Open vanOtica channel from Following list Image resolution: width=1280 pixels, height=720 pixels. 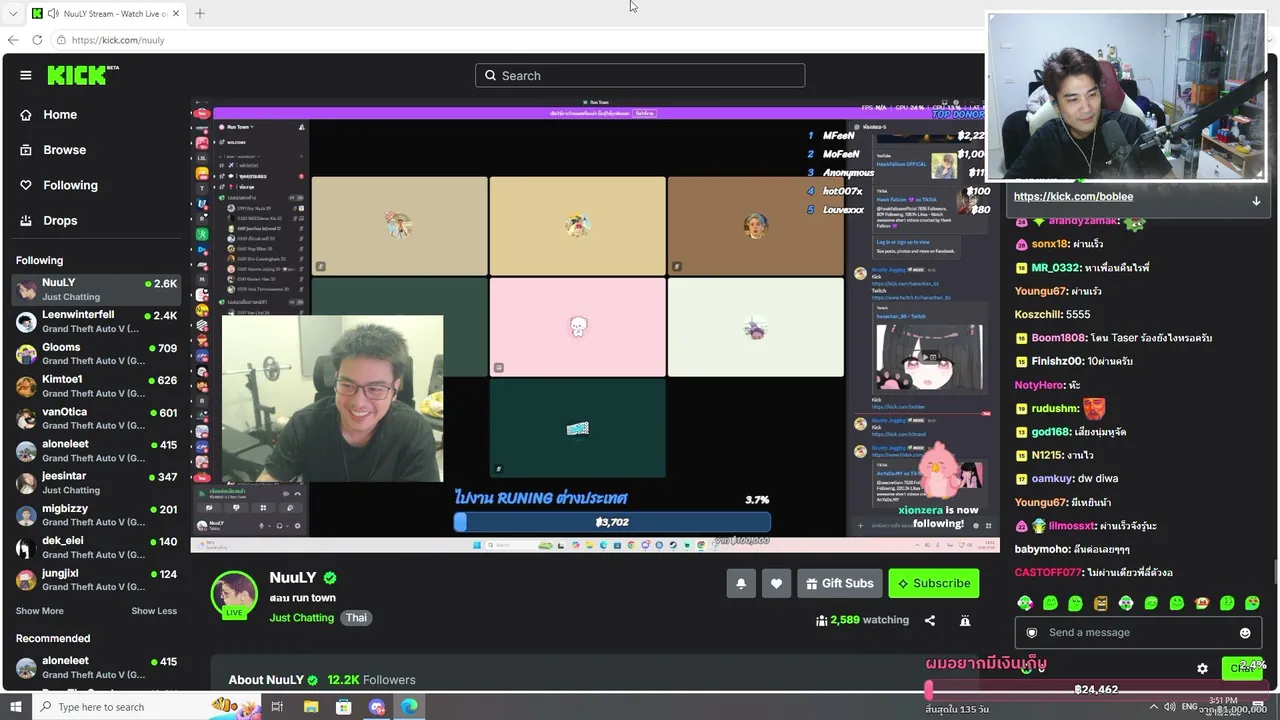[x=96, y=418]
